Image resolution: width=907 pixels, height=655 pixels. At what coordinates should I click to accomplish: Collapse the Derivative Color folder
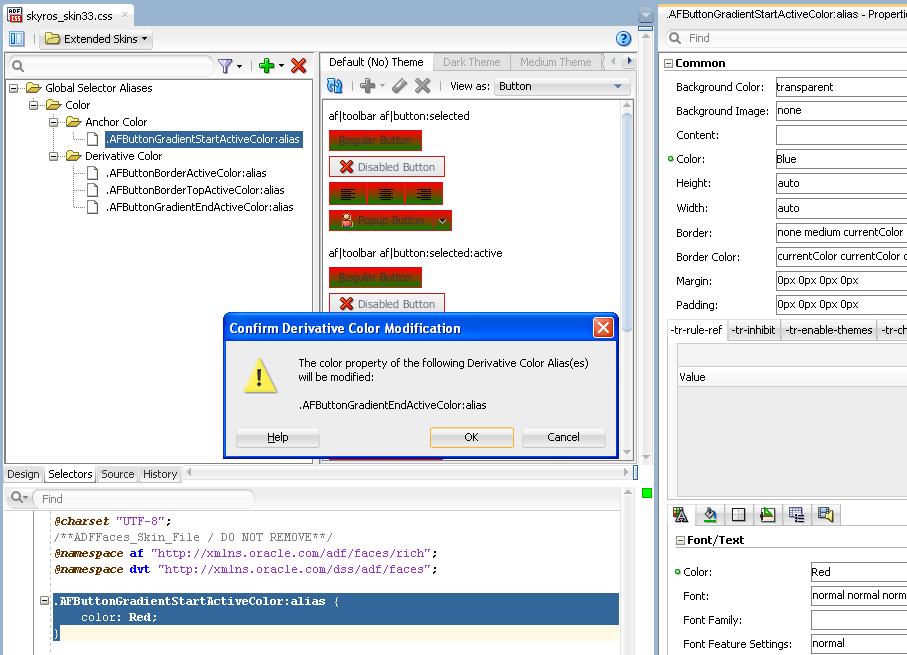(54, 156)
